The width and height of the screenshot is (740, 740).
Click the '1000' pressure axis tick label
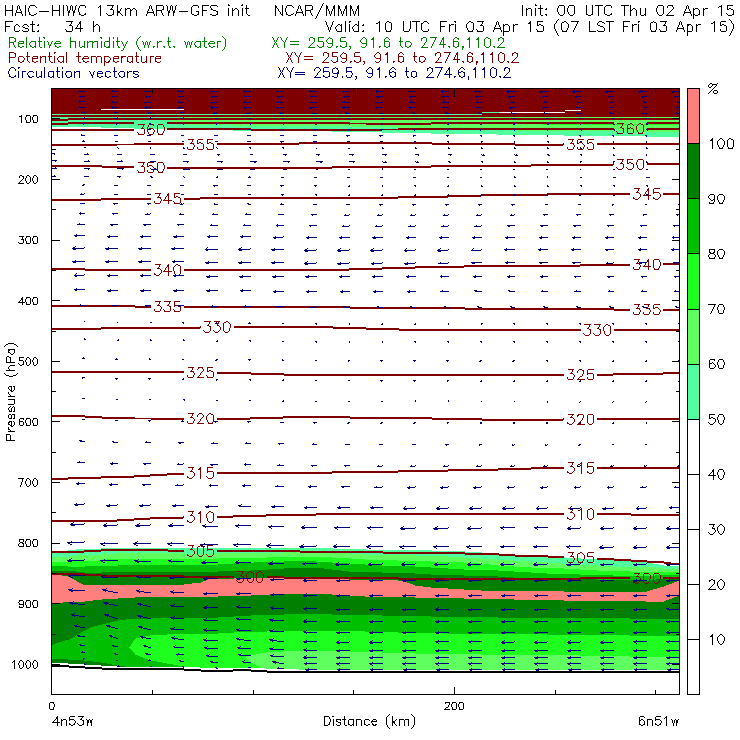[25, 664]
